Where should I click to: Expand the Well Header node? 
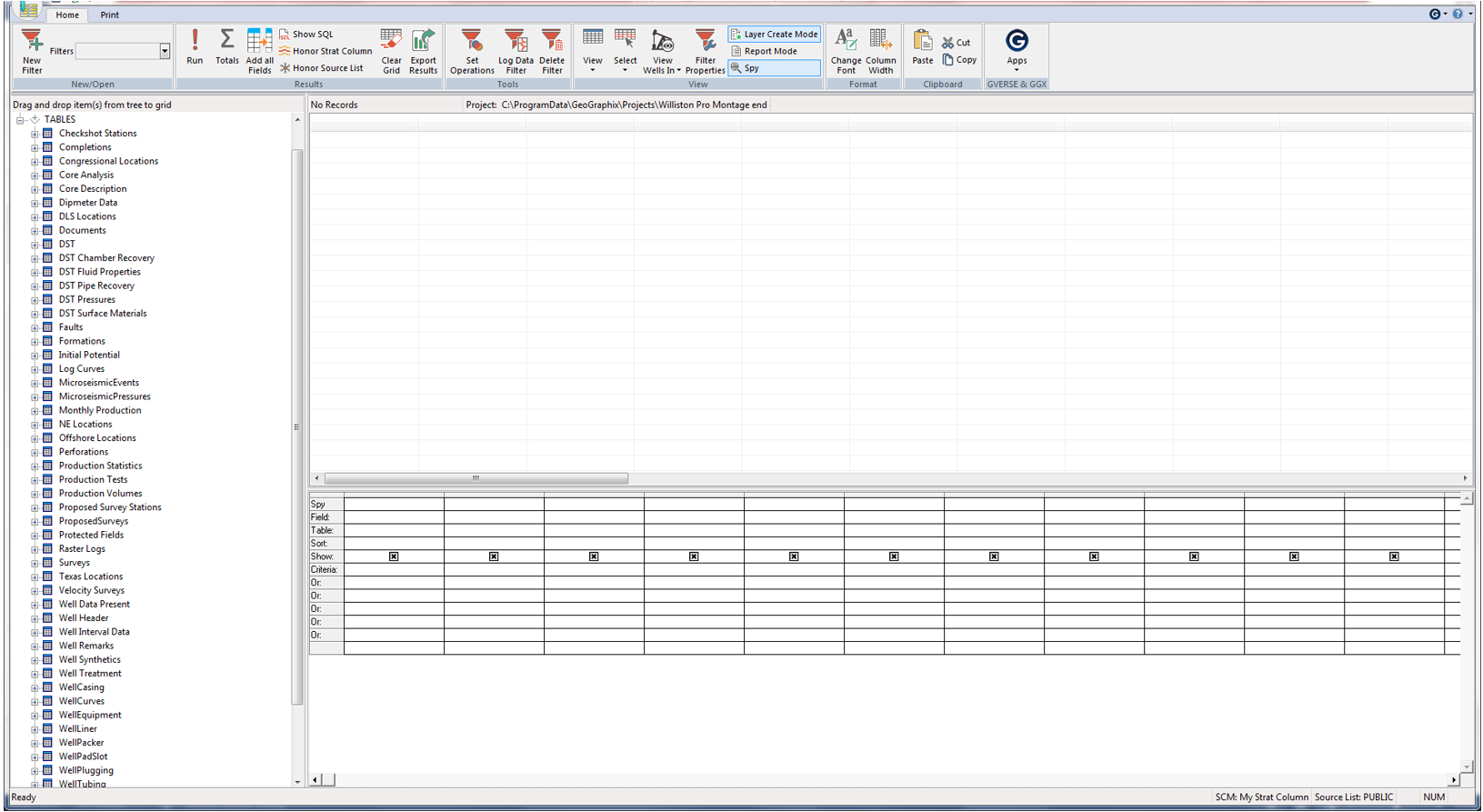tap(35, 618)
